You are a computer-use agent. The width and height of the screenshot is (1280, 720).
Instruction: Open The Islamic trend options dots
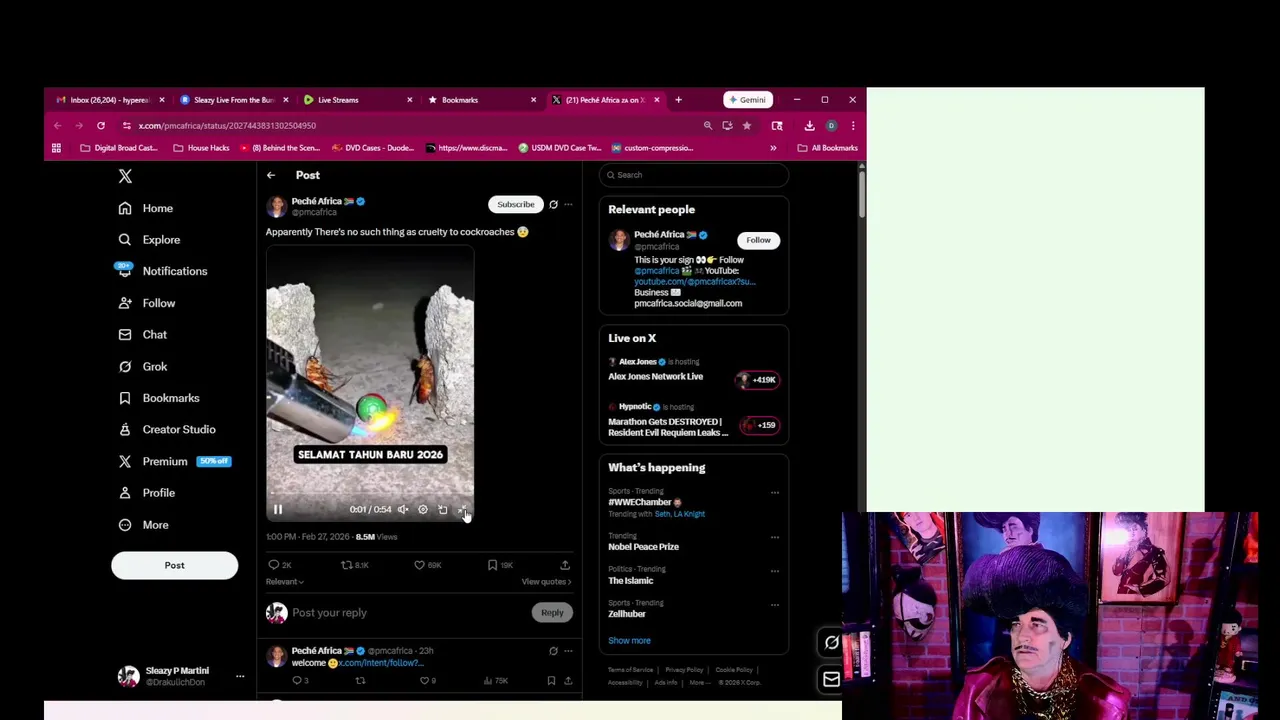pyautogui.click(x=774, y=571)
